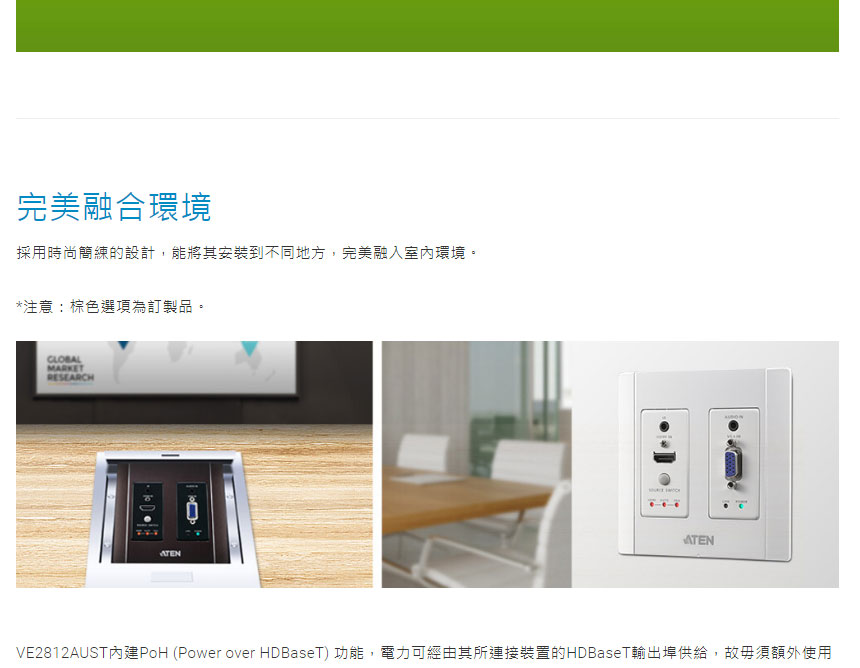The height and width of the screenshot is (668, 860).
Task: Click the paragraph starting with 採用時尚簡練的設計
Action: 247,253
